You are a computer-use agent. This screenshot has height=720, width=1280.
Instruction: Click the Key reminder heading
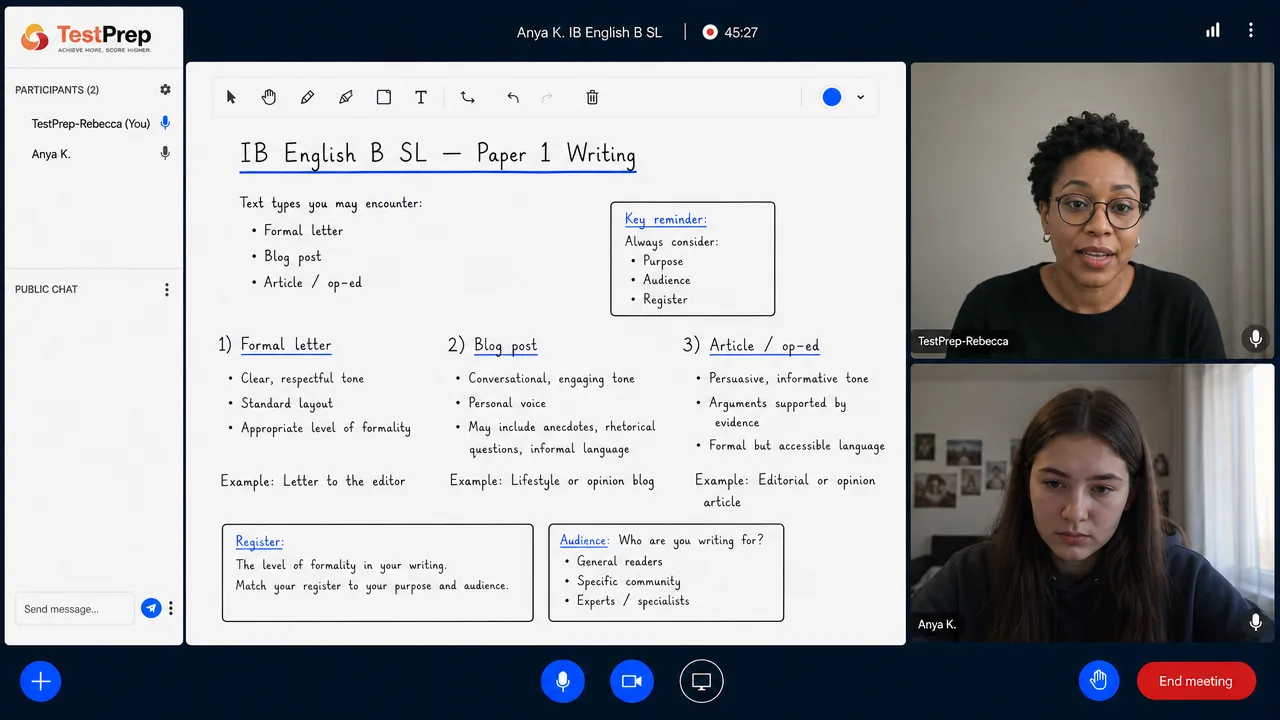click(666, 219)
